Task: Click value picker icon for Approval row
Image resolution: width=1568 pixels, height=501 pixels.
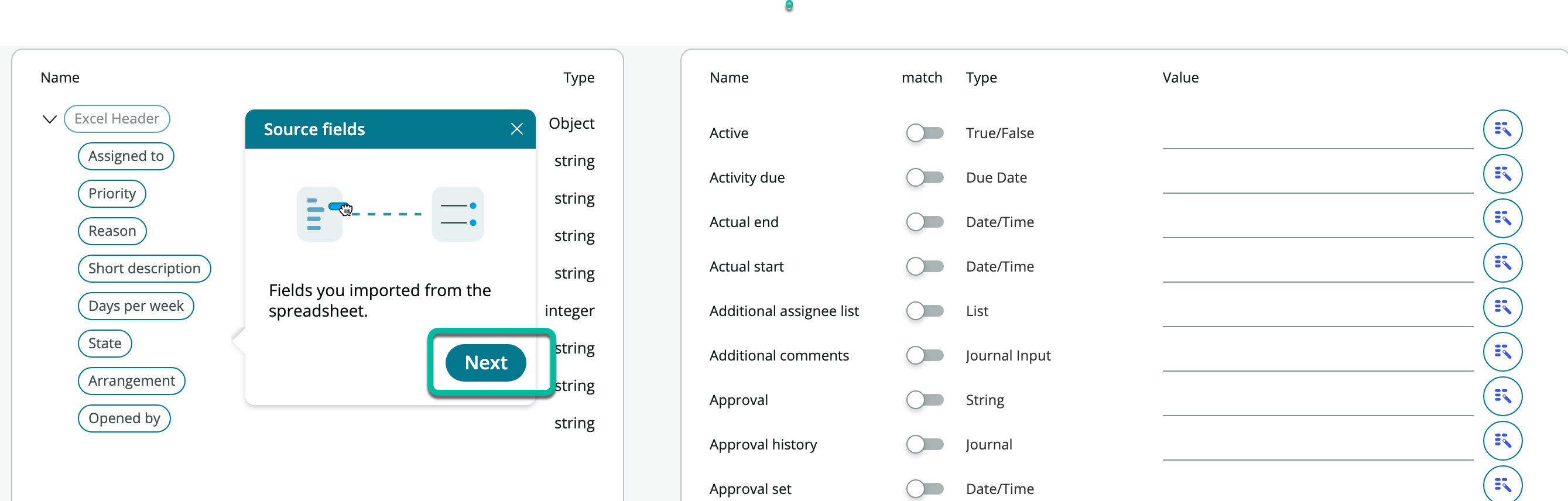Action: click(1502, 396)
